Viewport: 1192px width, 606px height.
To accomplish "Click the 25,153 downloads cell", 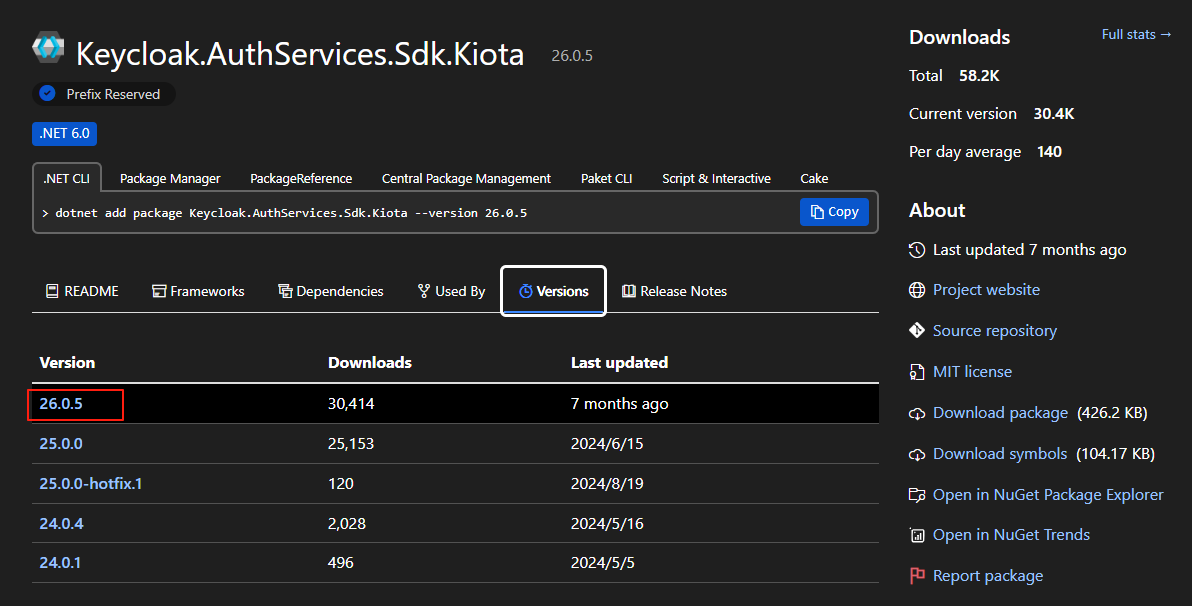I will (350, 443).
